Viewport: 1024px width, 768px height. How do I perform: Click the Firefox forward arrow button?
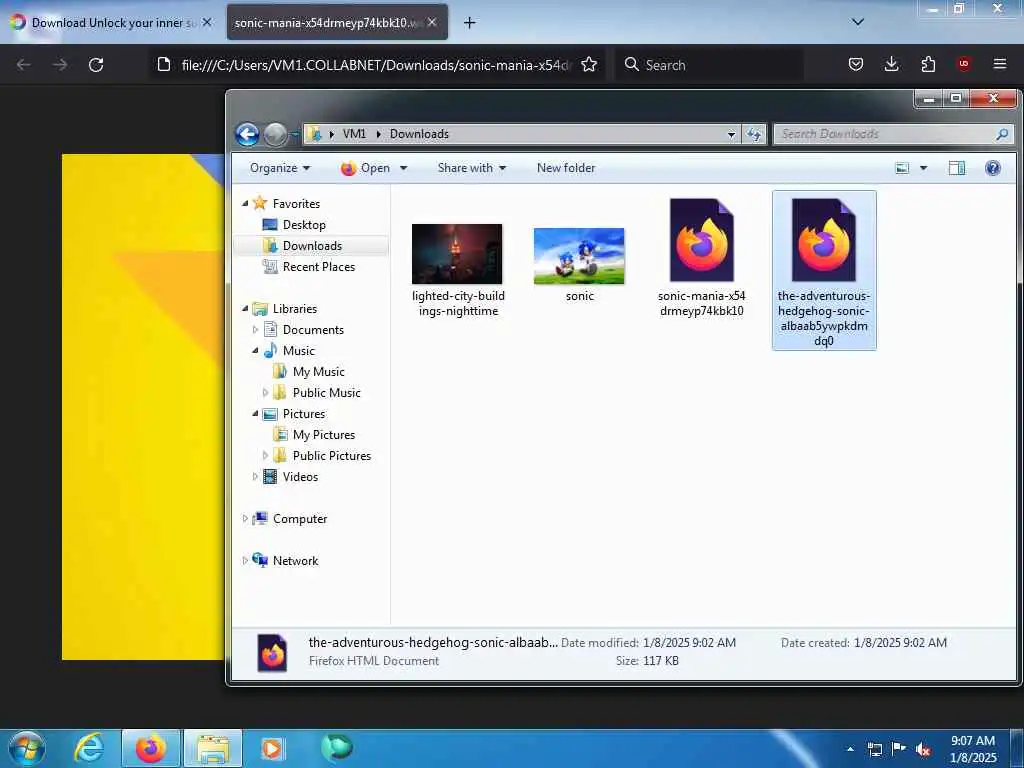tap(60, 65)
